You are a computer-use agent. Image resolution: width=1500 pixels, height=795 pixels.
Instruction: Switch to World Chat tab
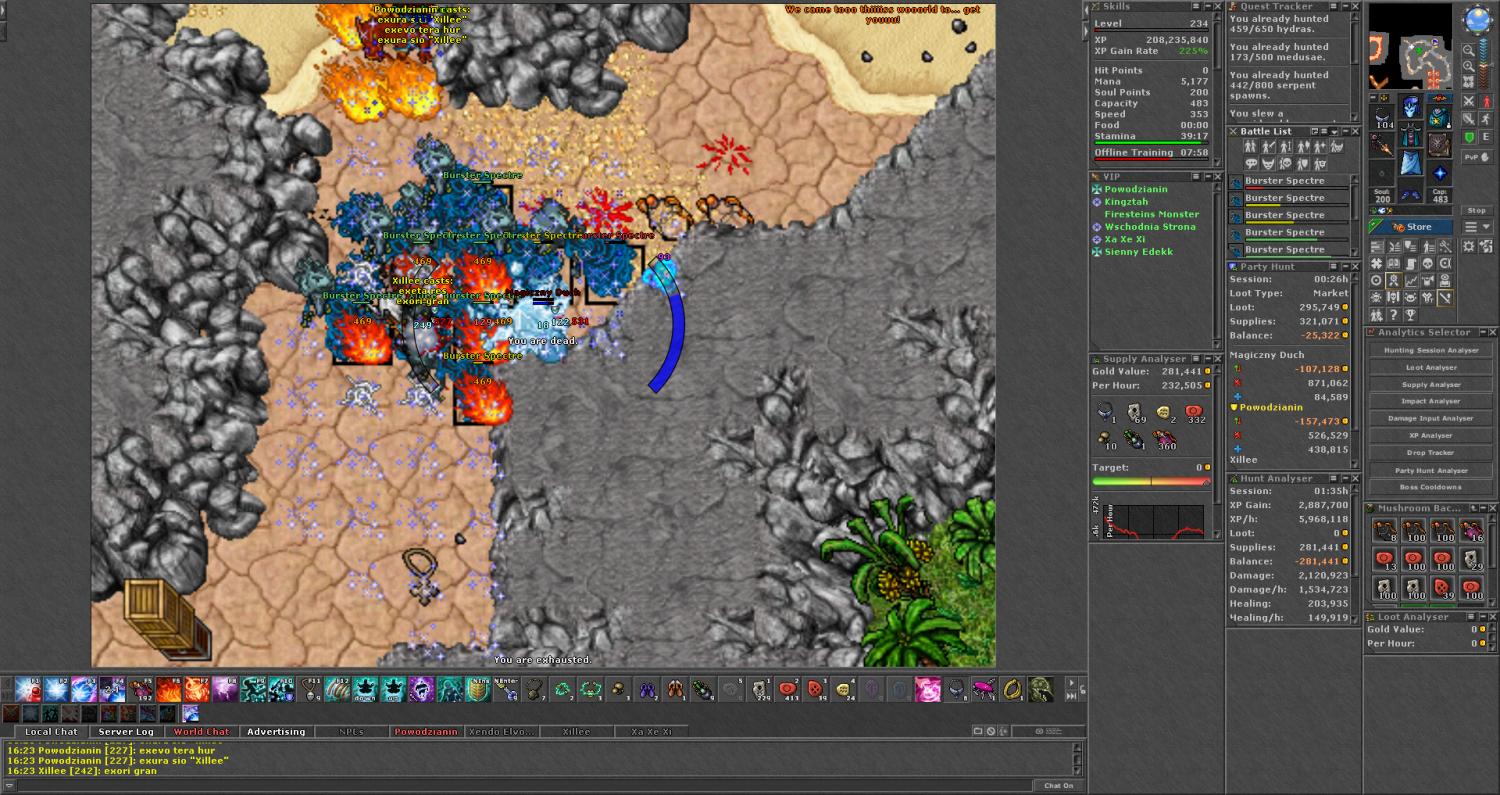[x=202, y=732]
